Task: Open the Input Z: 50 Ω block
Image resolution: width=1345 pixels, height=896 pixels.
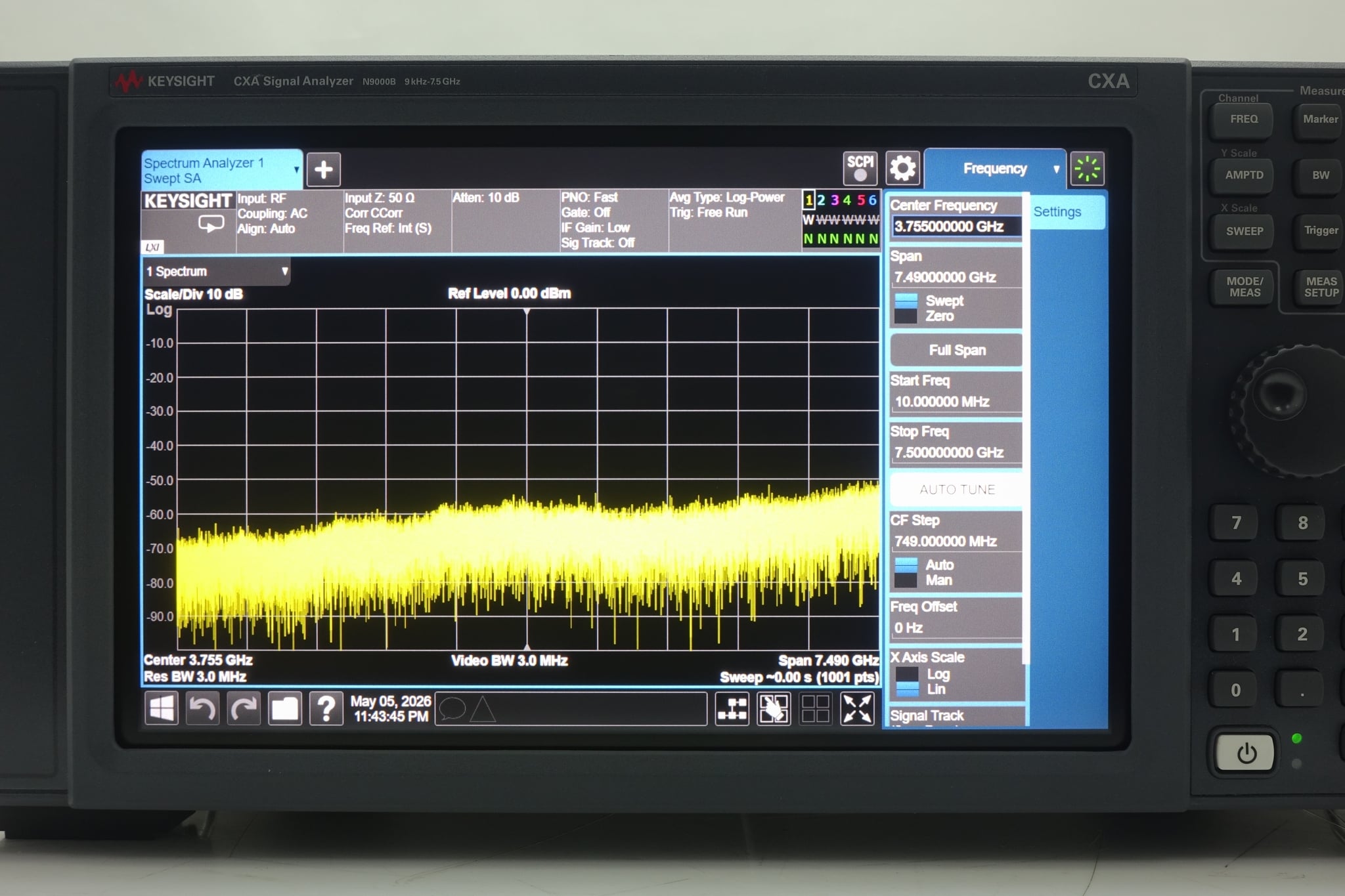Action: (x=398, y=221)
